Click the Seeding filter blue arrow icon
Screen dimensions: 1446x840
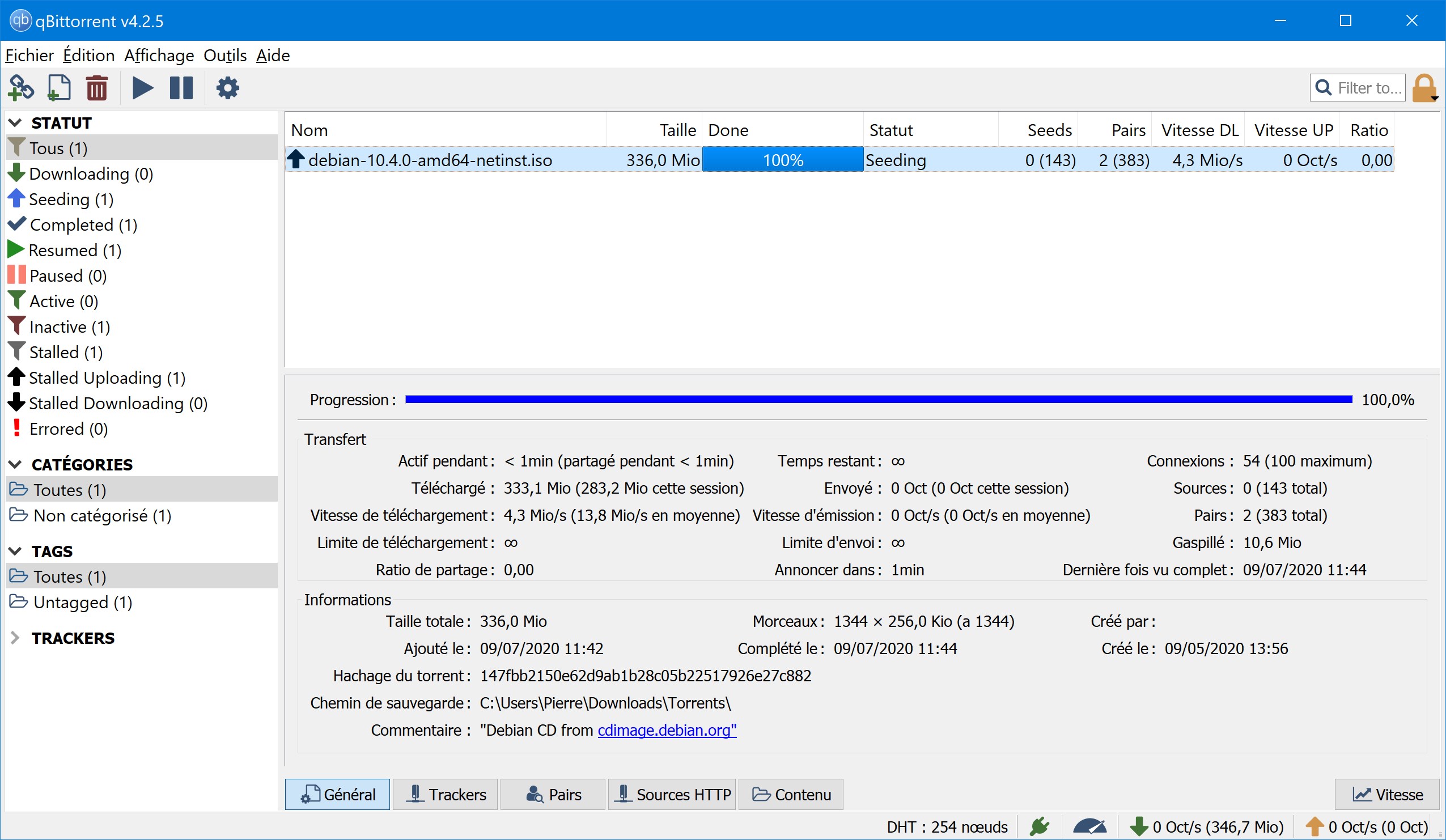pos(16,198)
